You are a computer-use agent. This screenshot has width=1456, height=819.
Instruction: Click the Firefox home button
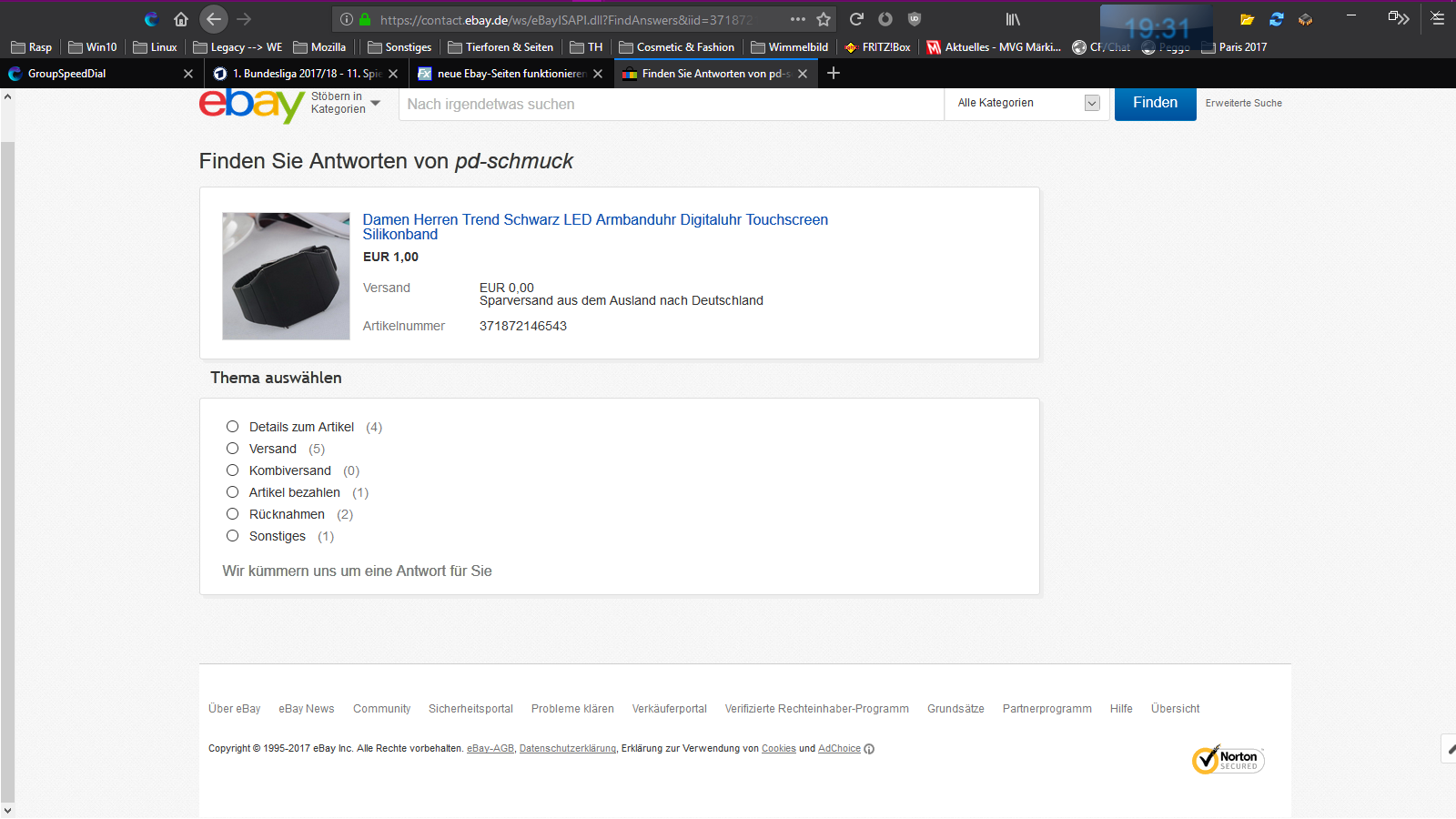point(181,19)
